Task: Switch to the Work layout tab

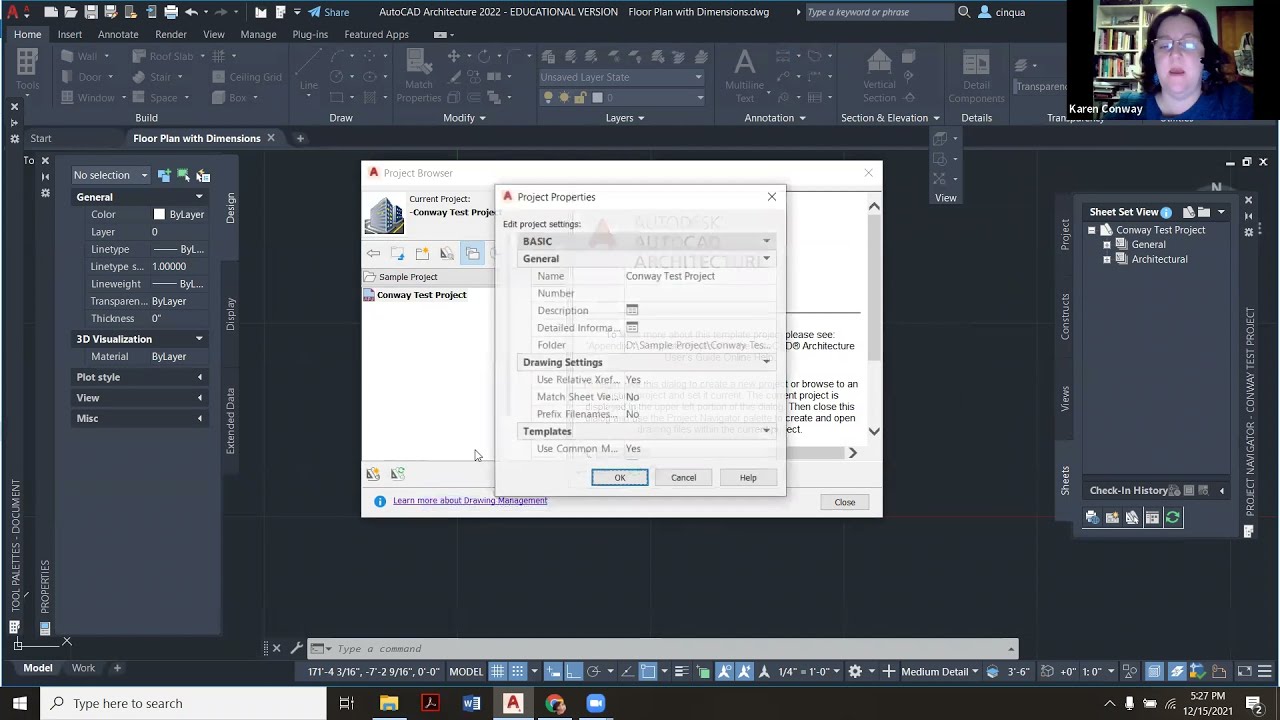Action: (83, 668)
